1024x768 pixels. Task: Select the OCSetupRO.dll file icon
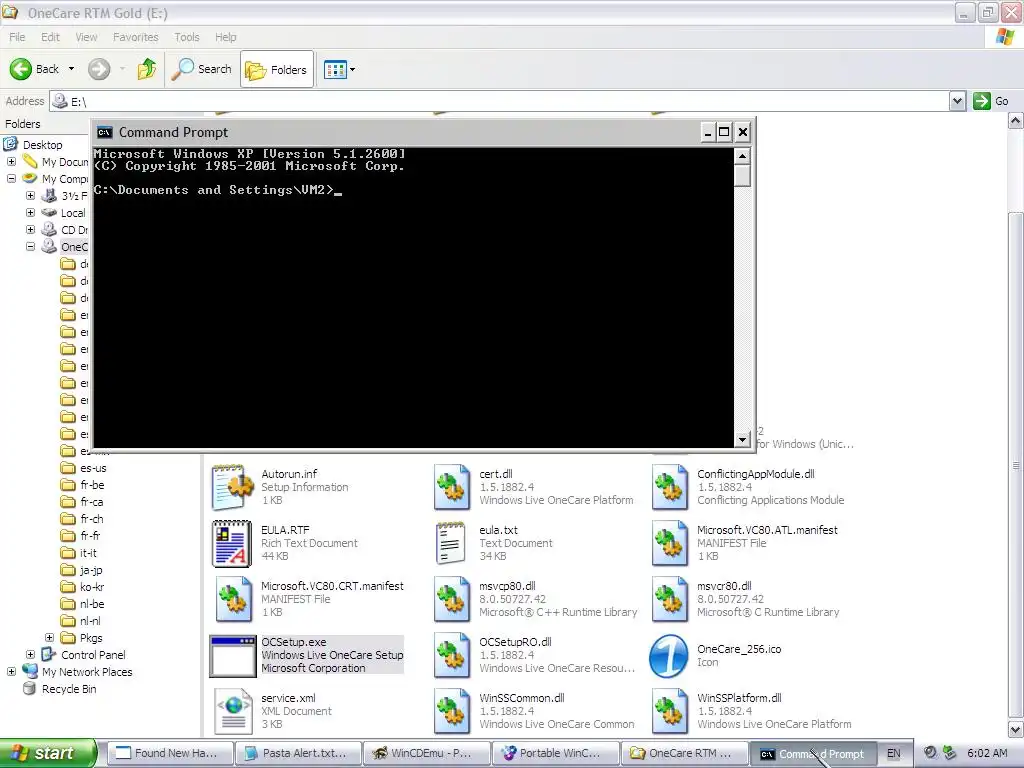(x=451, y=656)
